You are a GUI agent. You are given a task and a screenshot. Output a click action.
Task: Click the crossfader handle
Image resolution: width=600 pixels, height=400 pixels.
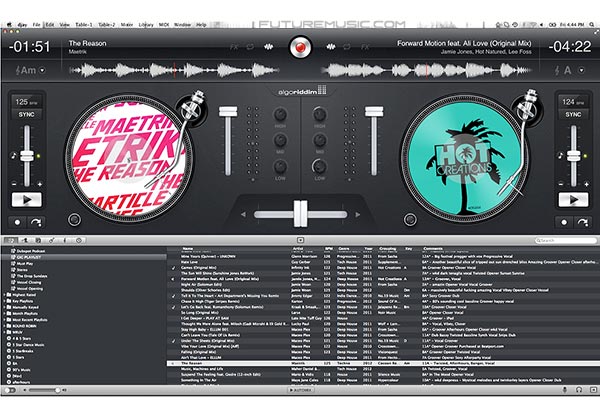point(300,213)
